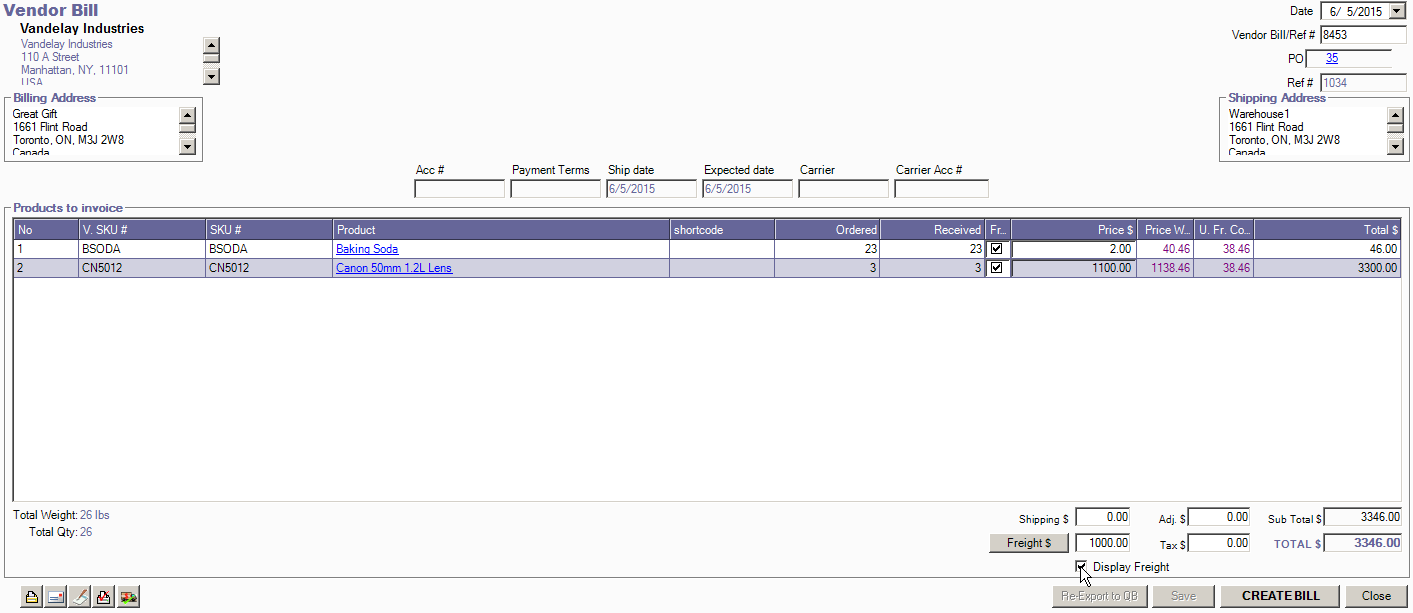Screen dimensions: 1413x613
Task: Click the printer icon in bottom toolbar
Action: pyautogui.click(x=32, y=597)
